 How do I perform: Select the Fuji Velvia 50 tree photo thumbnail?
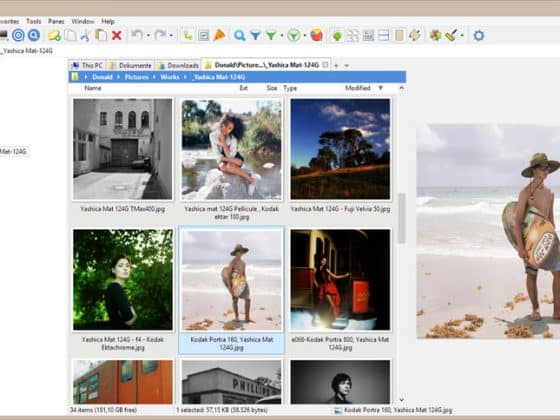pyautogui.click(x=340, y=149)
